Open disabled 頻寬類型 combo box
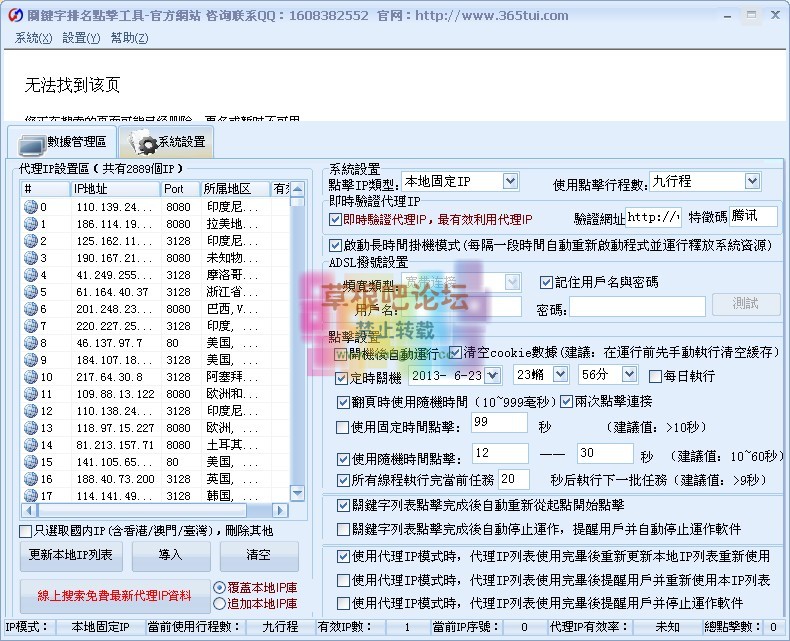Image resolution: width=790 pixels, height=641 pixels. pos(460,282)
